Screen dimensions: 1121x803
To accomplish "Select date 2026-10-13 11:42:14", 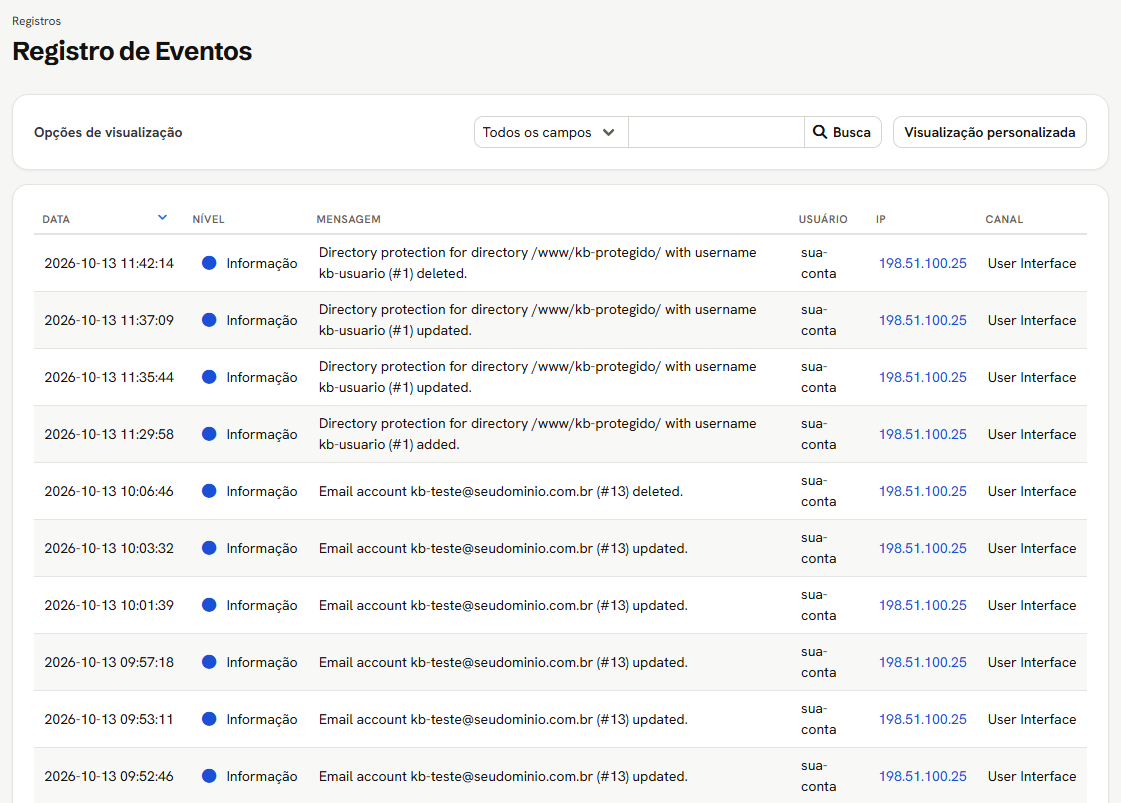I will click(x=109, y=263).
